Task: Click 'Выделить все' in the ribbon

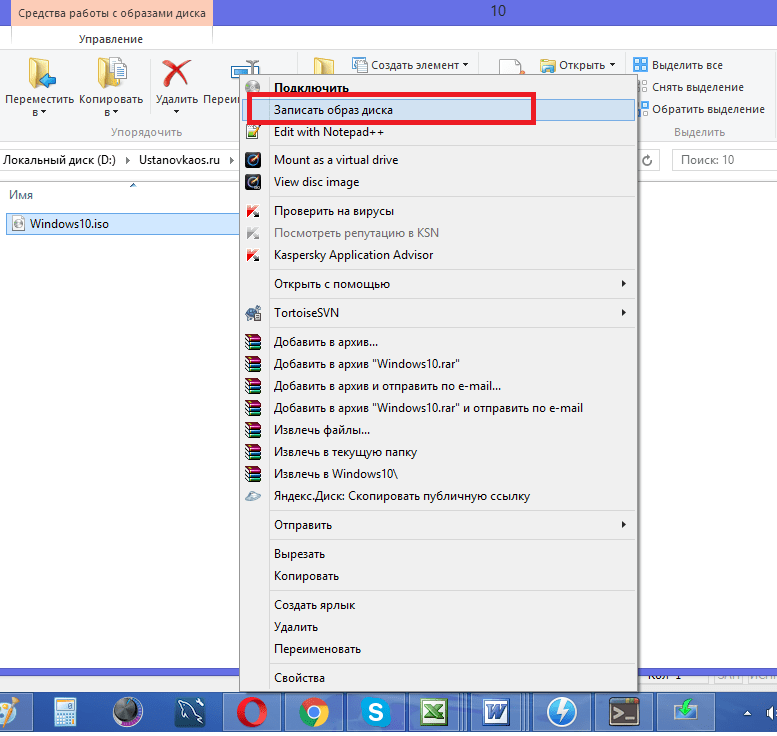Action: (678, 65)
